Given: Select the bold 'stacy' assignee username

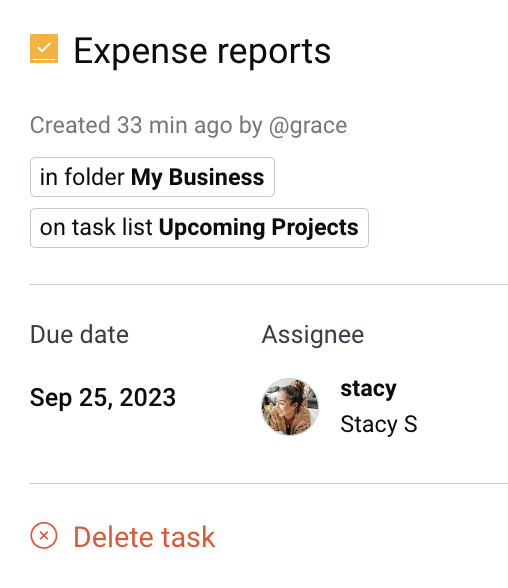Looking at the screenshot, I should click(x=368, y=389).
